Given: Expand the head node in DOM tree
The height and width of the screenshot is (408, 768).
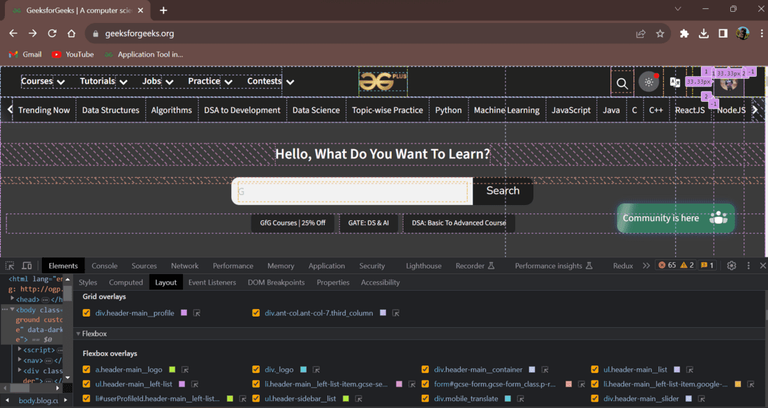Looking at the screenshot, I should pos(13,298).
